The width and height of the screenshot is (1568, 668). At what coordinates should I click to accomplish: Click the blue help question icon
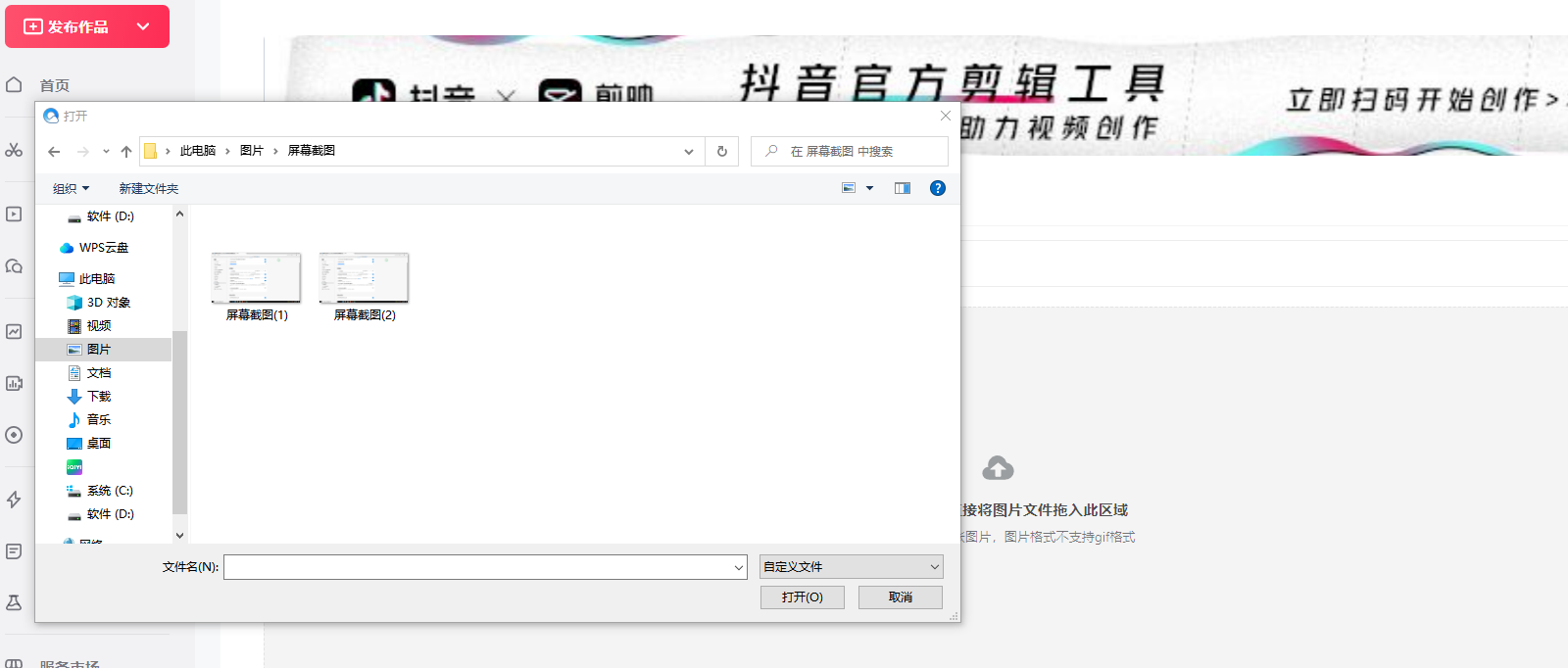pos(938,188)
